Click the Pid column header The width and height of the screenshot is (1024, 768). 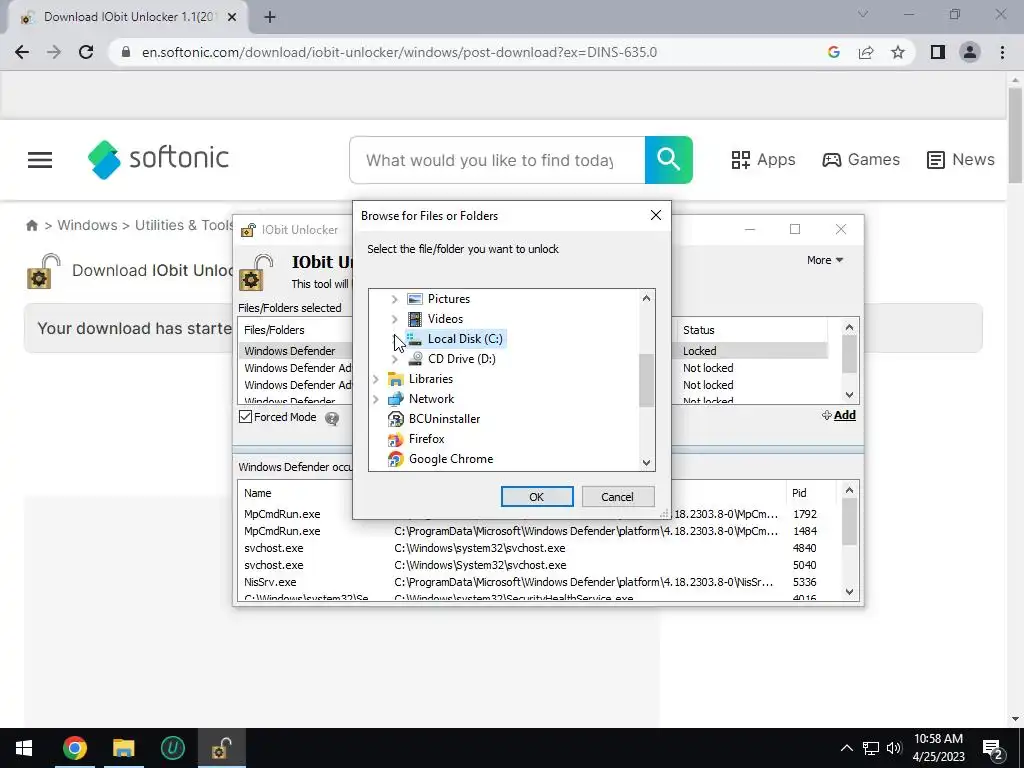click(x=799, y=493)
